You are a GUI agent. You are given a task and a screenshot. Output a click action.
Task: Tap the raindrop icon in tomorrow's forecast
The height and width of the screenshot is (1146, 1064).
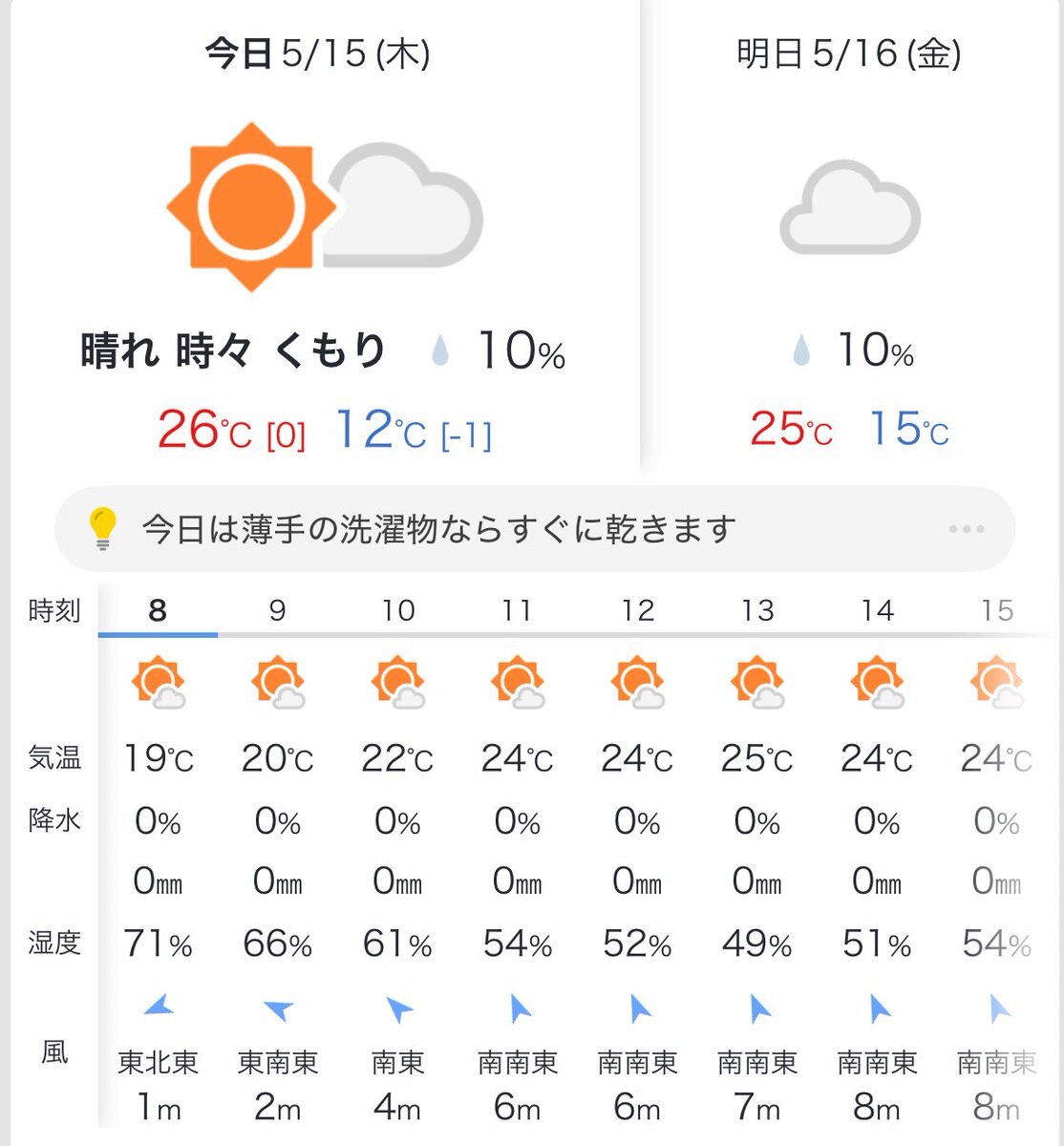pyautogui.click(x=801, y=350)
